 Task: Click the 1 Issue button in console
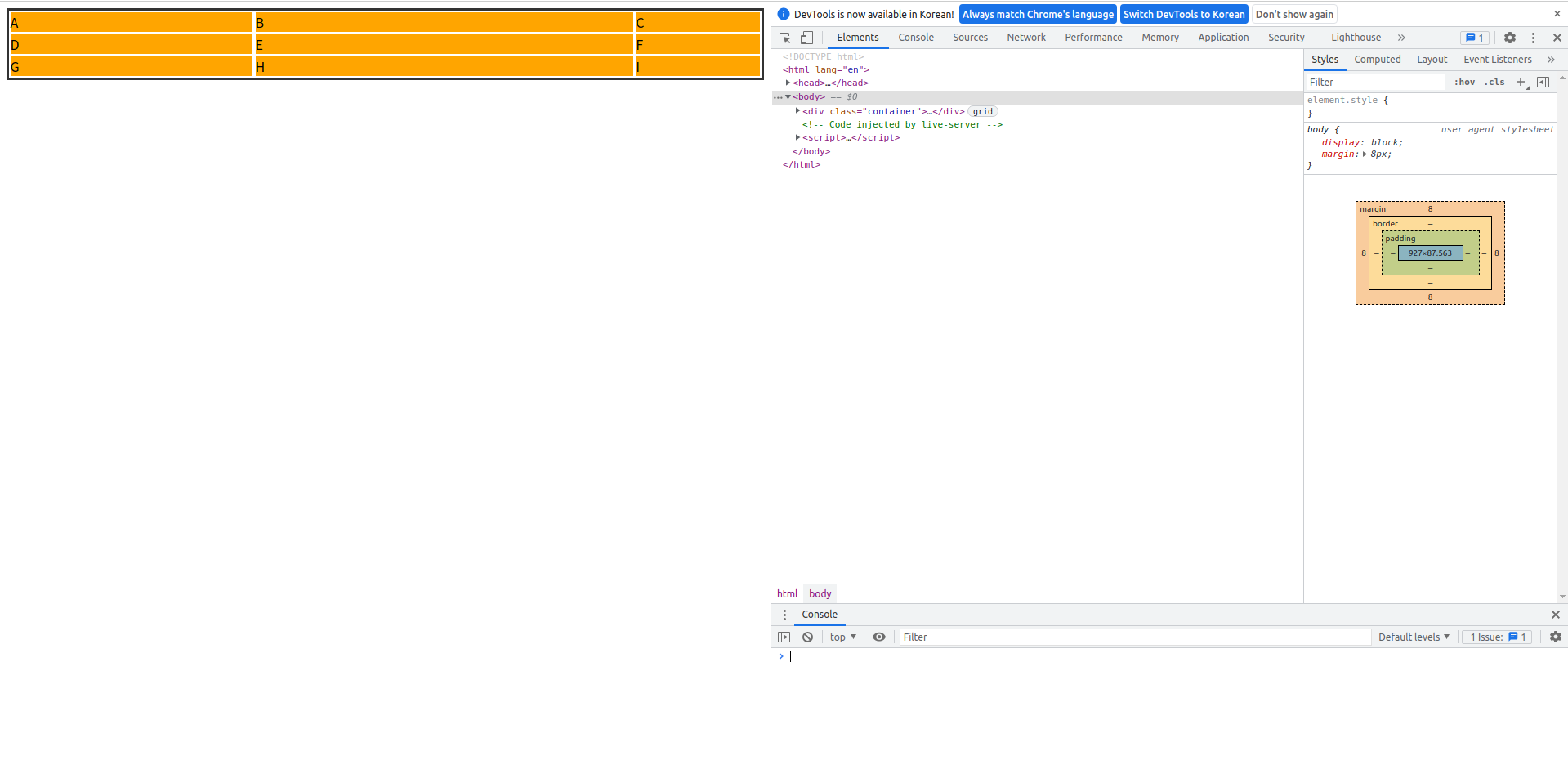click(1498, 637)
